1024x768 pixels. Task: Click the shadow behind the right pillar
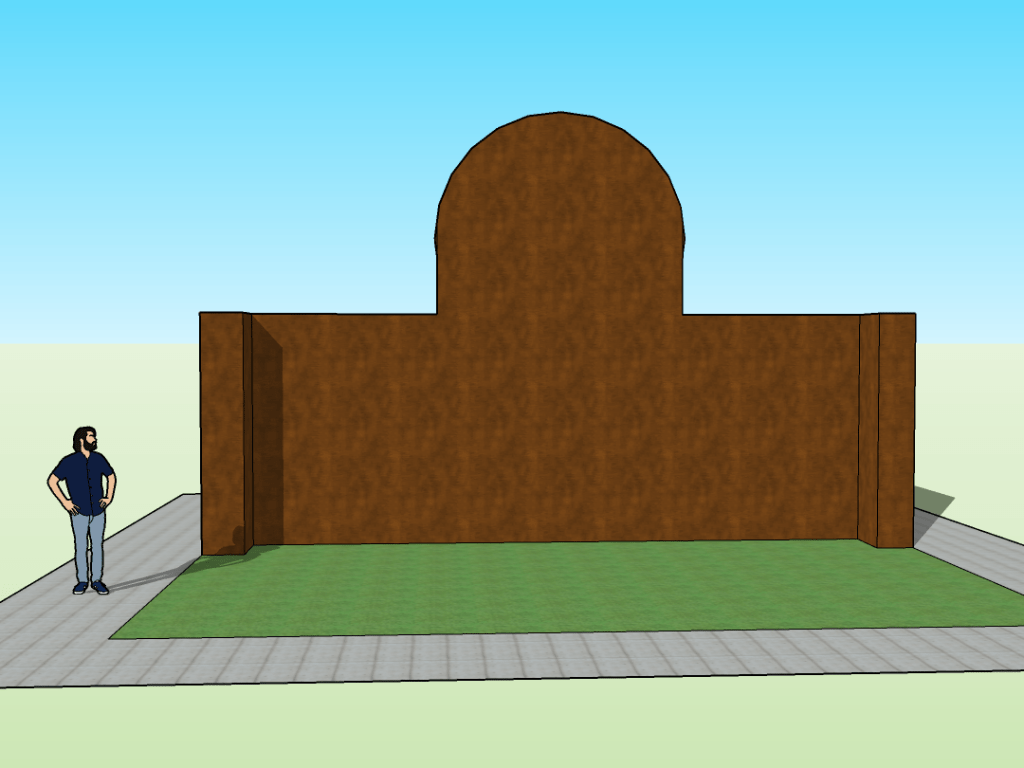coord(932,501)
